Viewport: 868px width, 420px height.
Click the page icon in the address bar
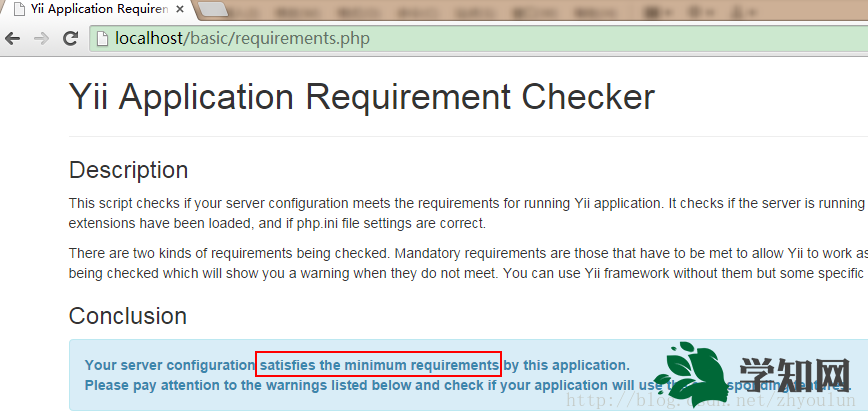[x=101, y=38]
